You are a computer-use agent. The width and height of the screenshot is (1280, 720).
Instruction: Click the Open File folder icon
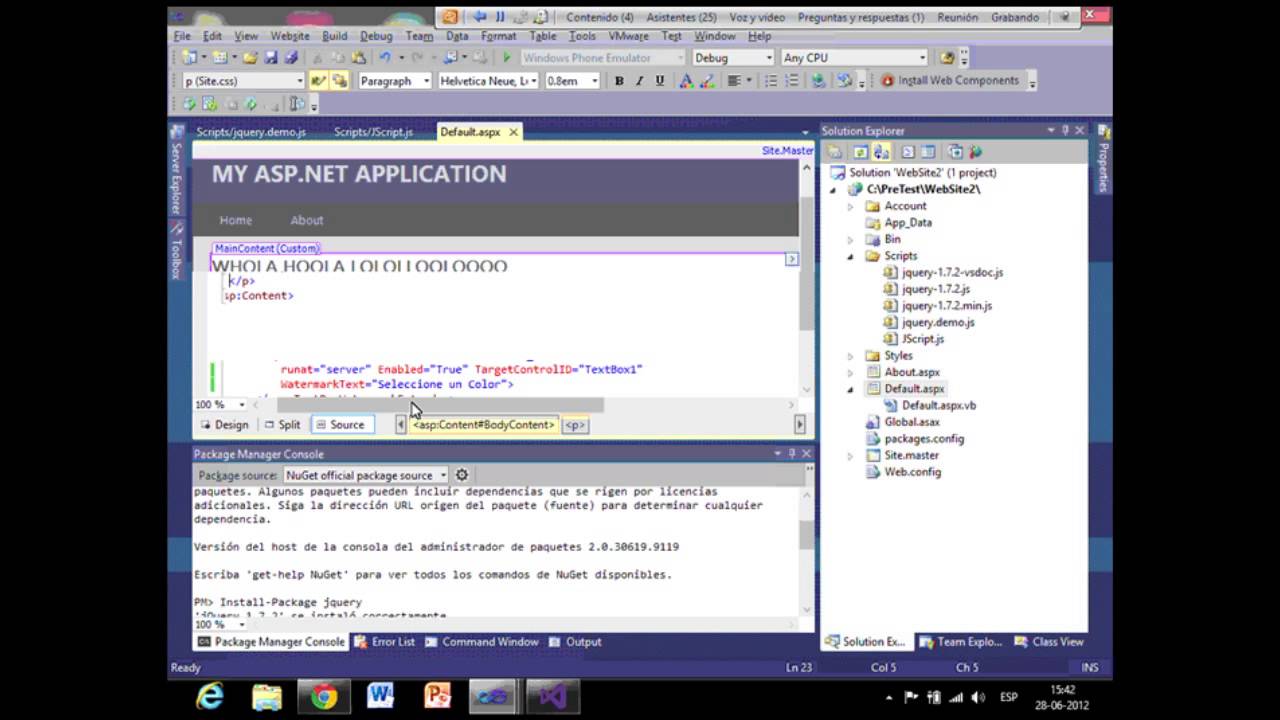pos(250,58)
